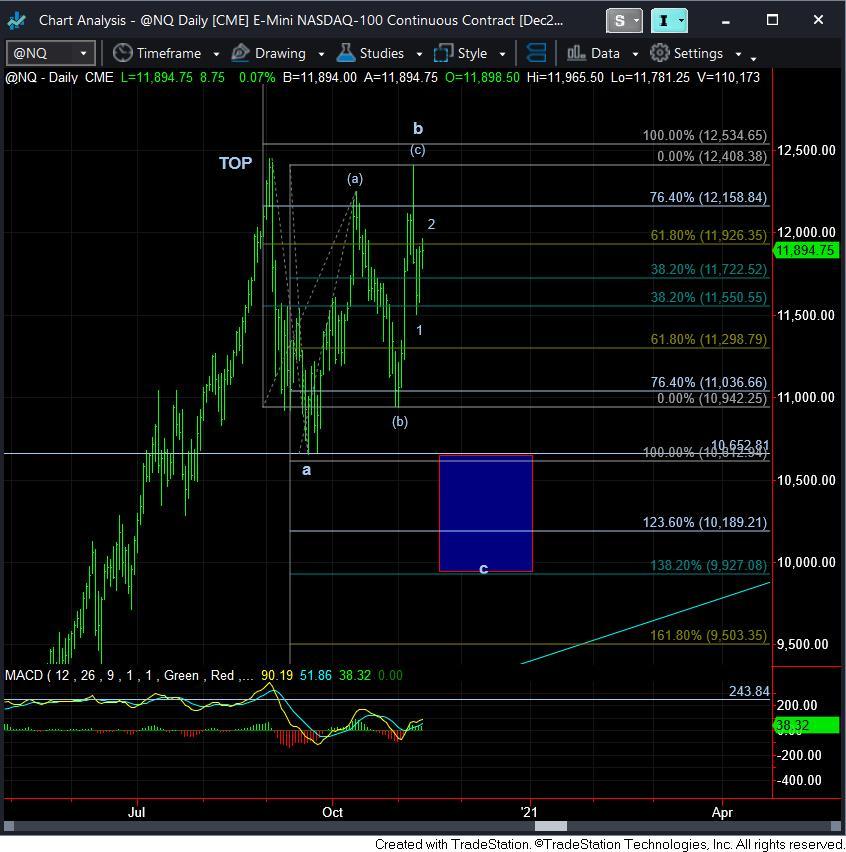The image size is (846, 852).
Task: Open the Data menu
Action: click(605, 53)
